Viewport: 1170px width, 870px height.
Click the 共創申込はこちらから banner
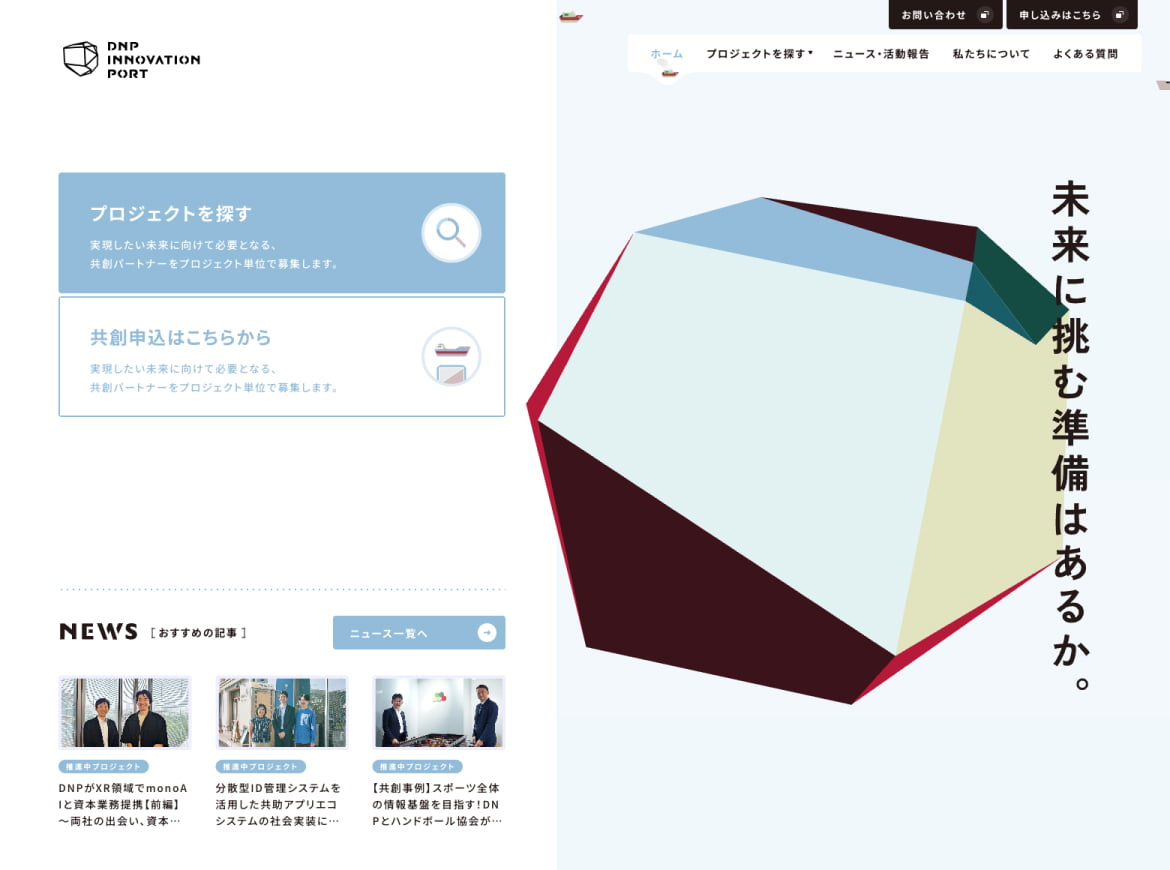click(x=282, y=357)
